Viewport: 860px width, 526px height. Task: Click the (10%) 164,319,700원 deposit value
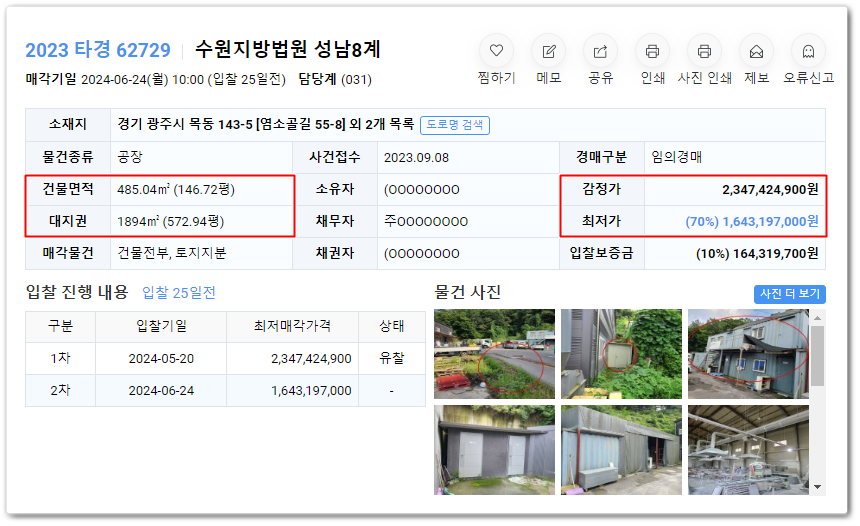(757, 253)
